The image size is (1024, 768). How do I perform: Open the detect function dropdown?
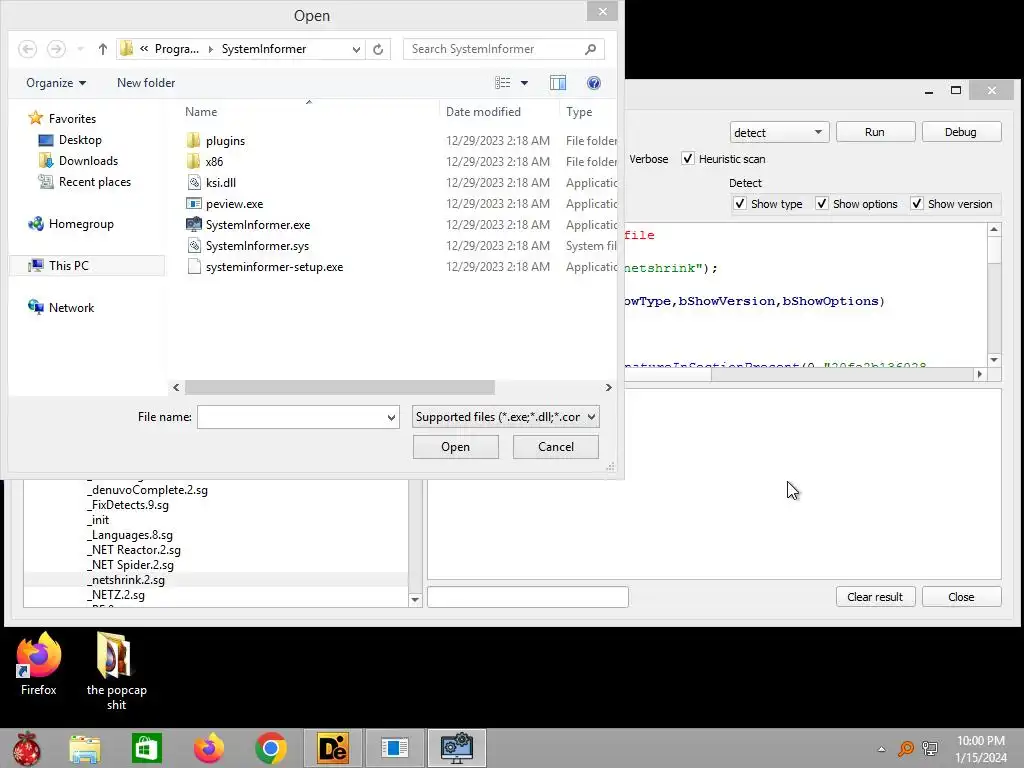point(779,132)
